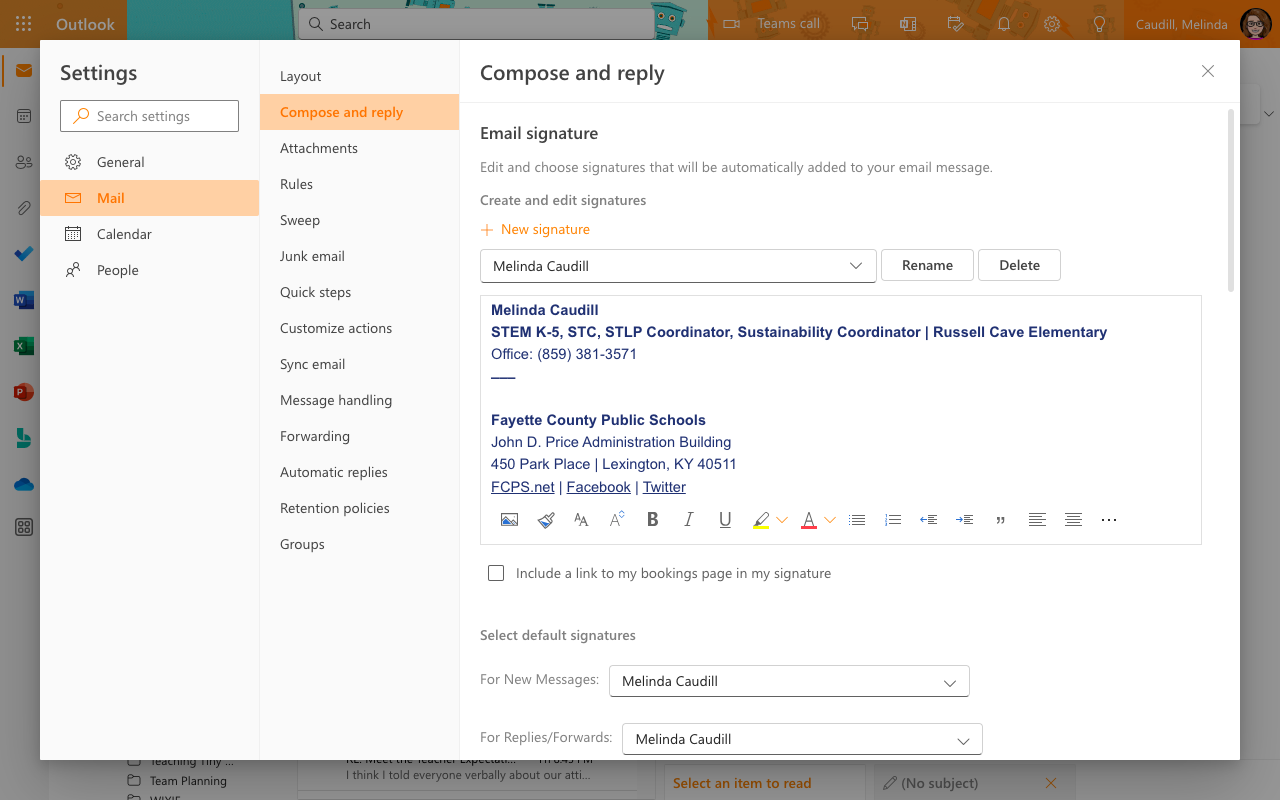Open the signature name dropdown Melinda Caudill
This screenshot has height=800, width=1280.
point(678,266)
